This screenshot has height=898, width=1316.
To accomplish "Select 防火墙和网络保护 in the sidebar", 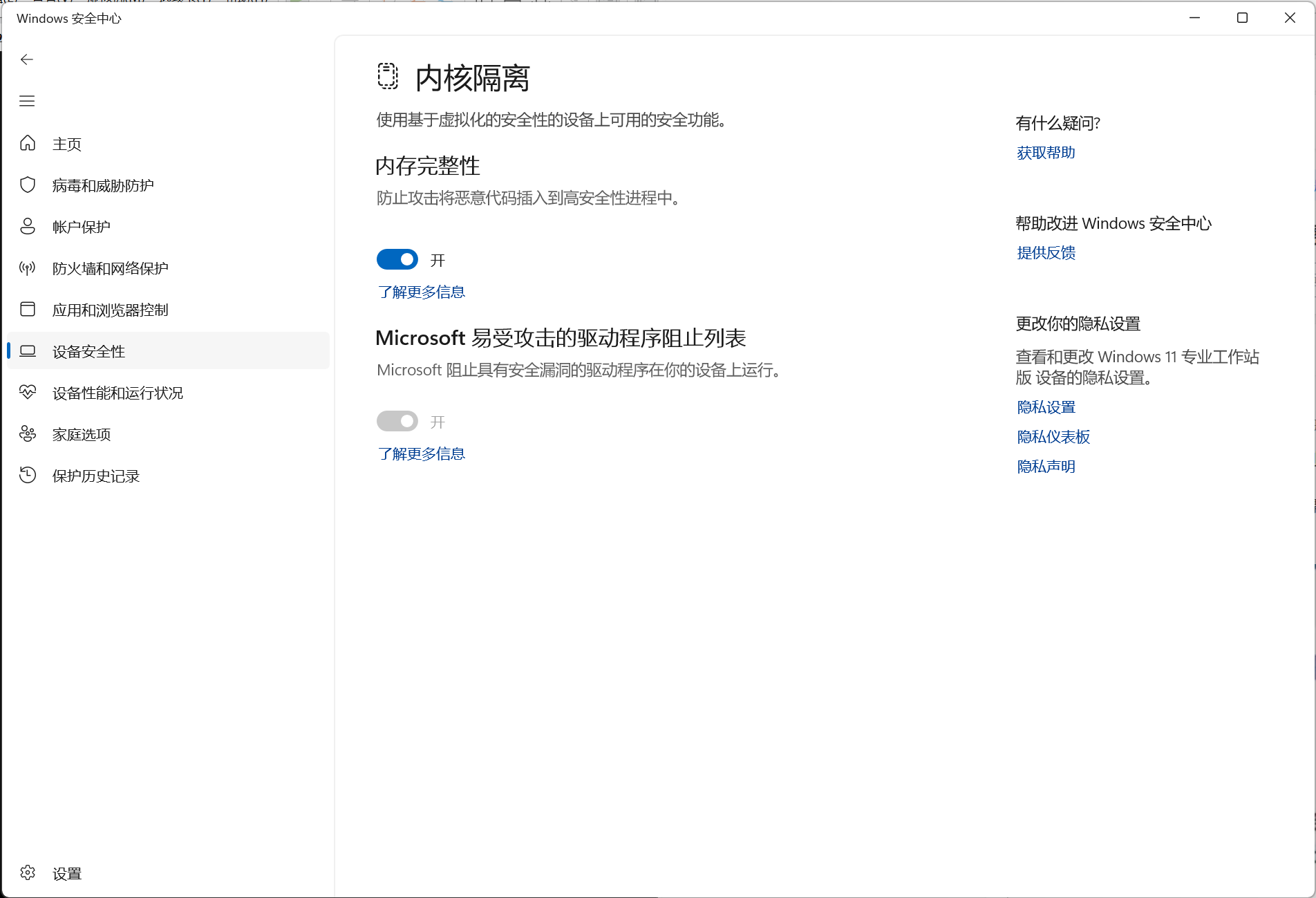I will click(110, 268).
